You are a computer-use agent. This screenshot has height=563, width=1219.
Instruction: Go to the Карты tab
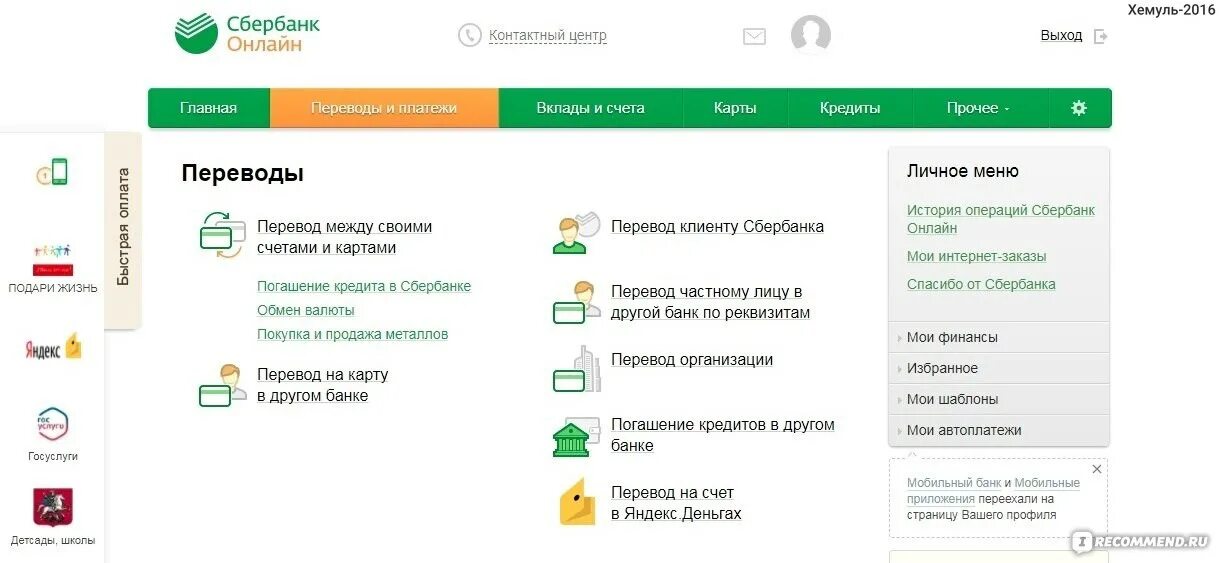point(735,108)
